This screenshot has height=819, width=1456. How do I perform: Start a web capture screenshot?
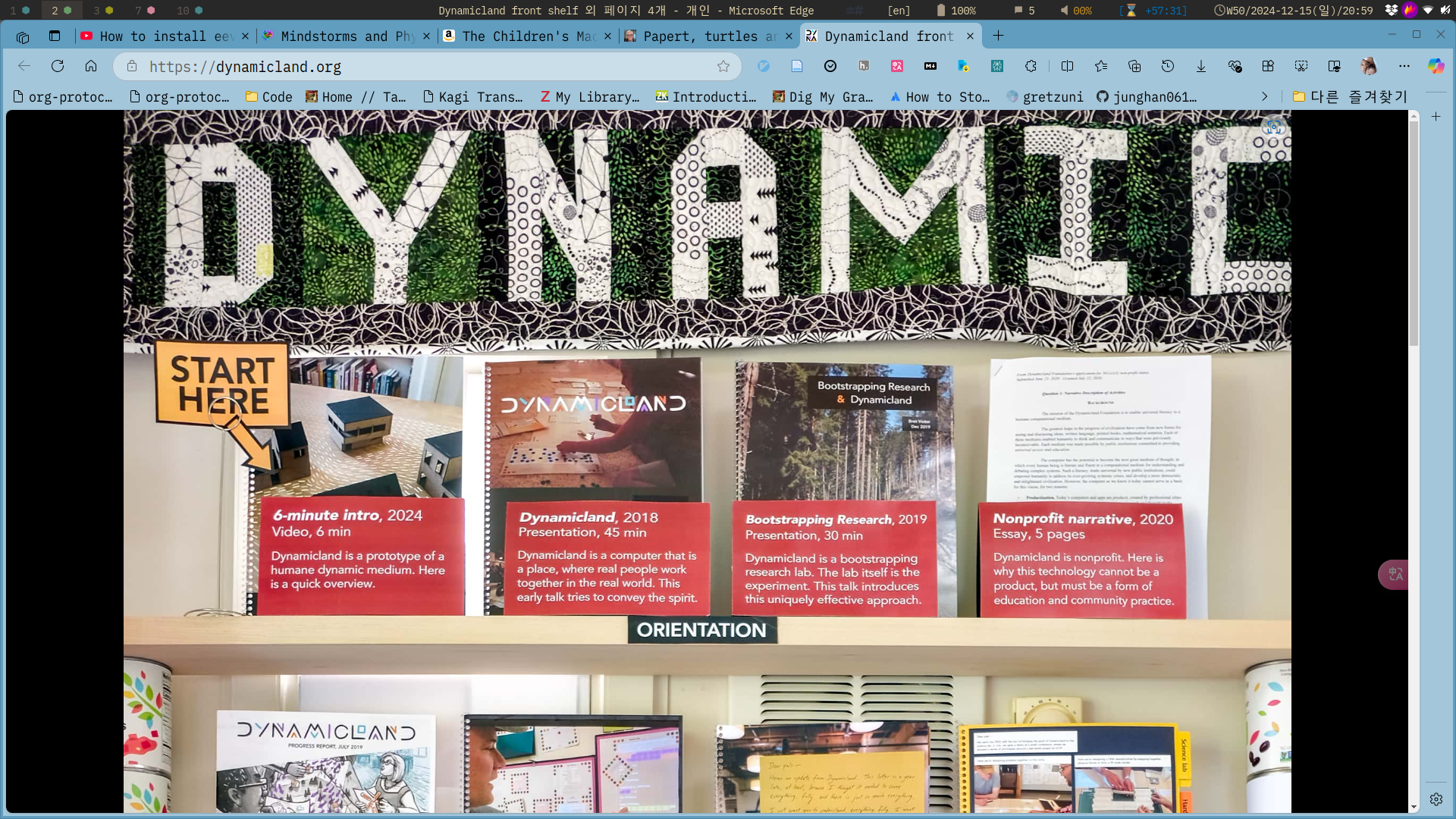pyautogui.click(x=1301, y=66)
